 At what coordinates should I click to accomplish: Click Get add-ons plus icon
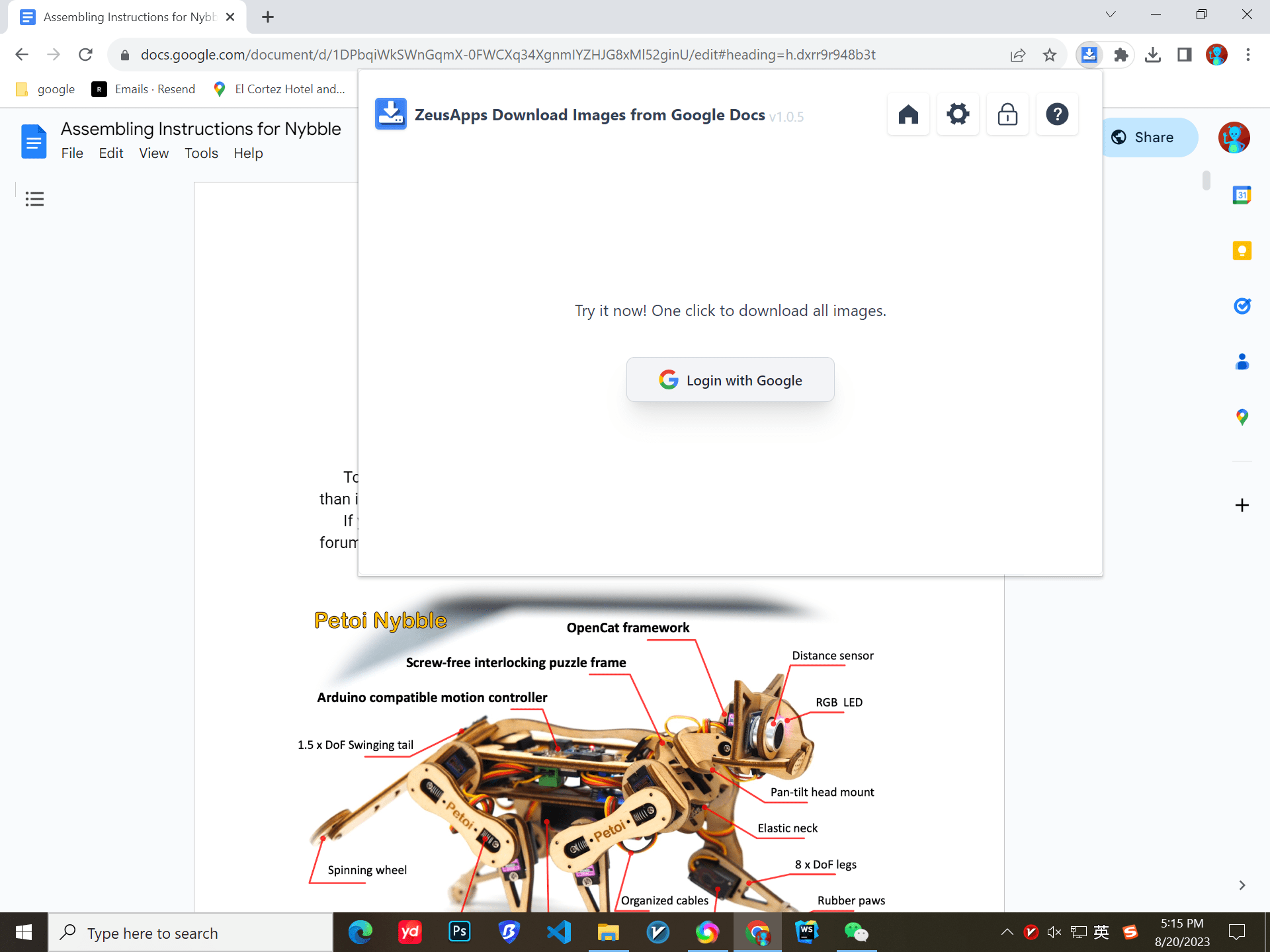click(1242, 505)
